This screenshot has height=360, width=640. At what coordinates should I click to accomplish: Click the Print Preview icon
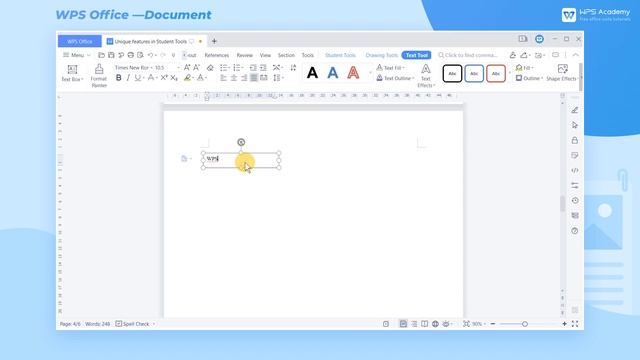pos(140,55)
